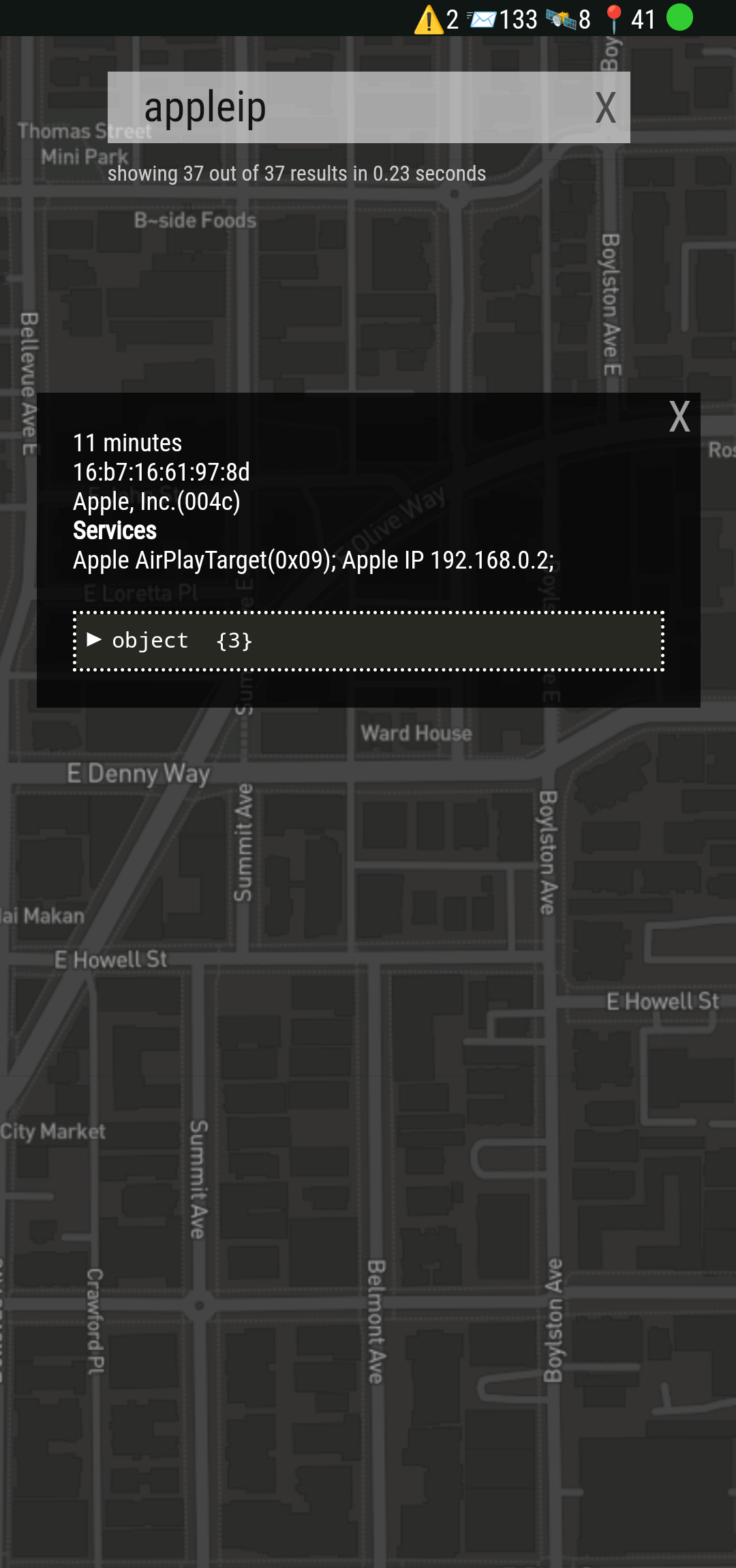Tap the results count status text

coord(296,174)
